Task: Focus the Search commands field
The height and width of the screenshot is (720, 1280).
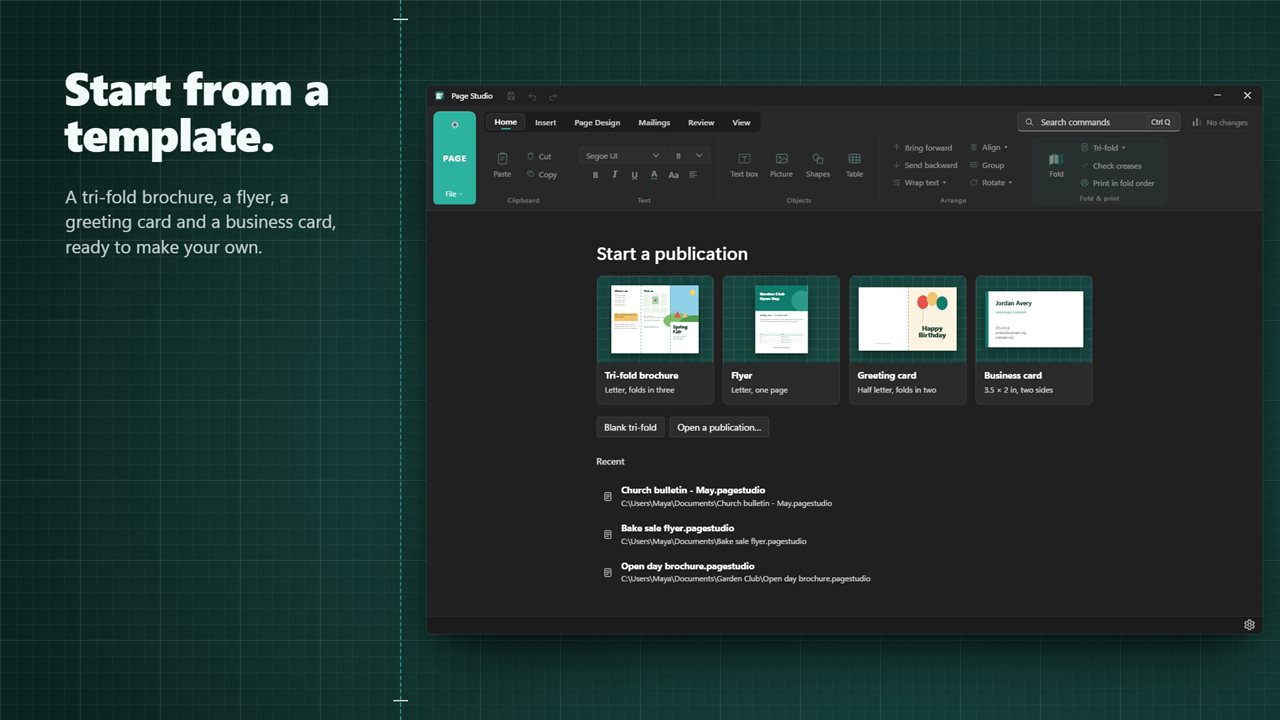Action: pos(1099,122)
